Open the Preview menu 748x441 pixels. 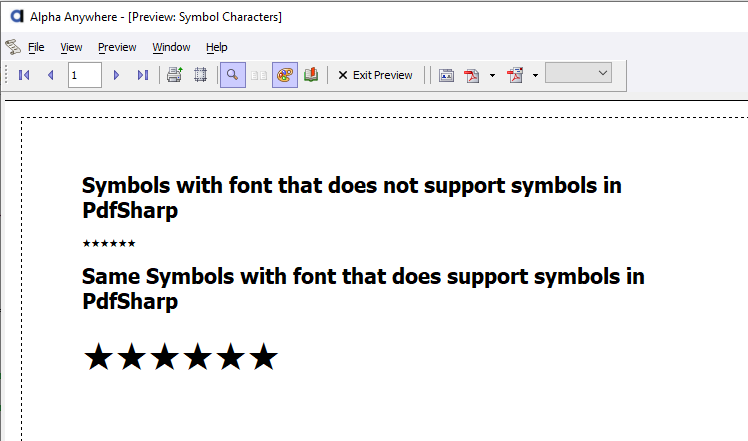(x=117, y=47)
